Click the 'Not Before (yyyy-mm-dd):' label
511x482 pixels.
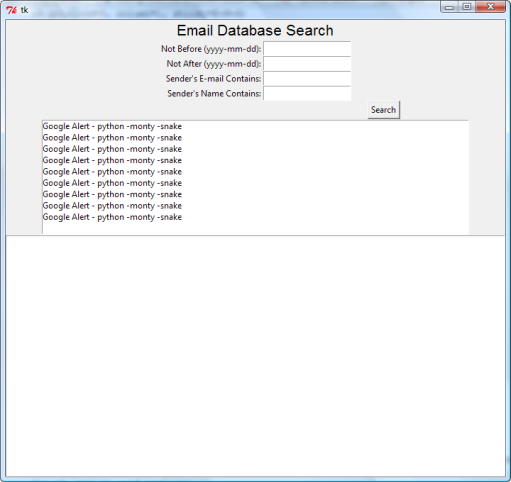[x=211, y=49]
